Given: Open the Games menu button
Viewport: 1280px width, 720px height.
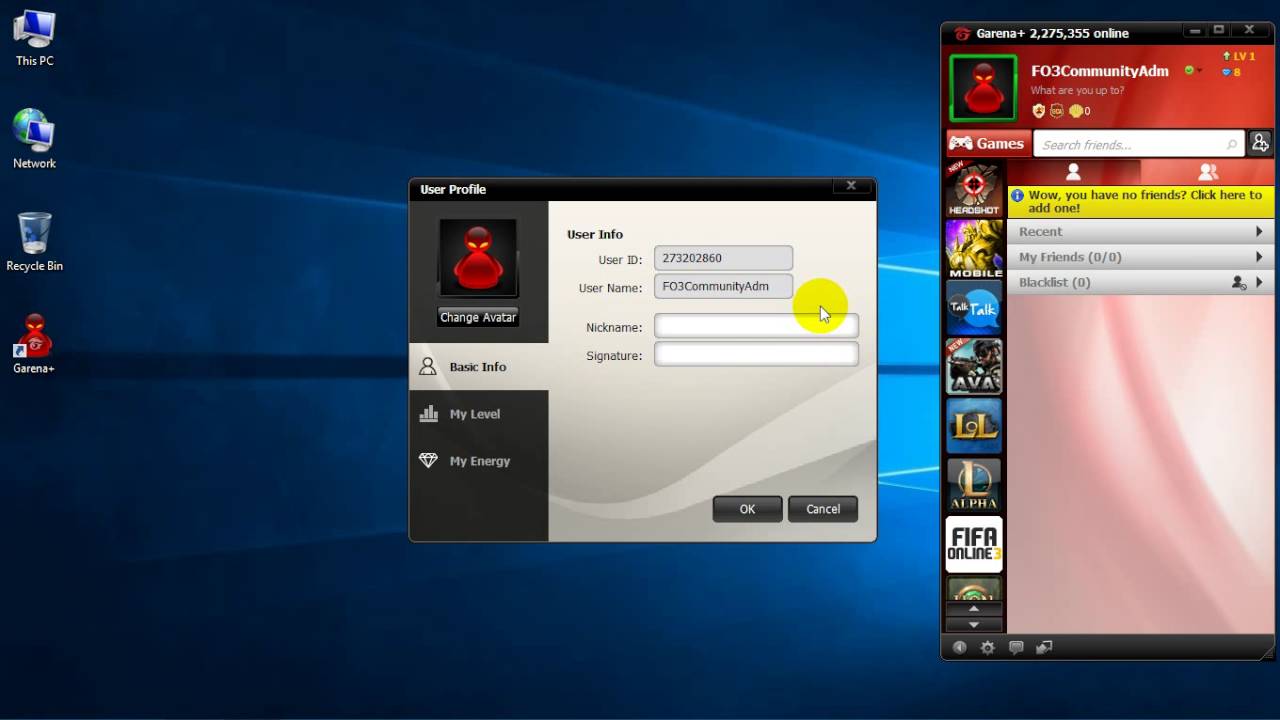Looking at the screenshot, I should [x=988, y=143].
